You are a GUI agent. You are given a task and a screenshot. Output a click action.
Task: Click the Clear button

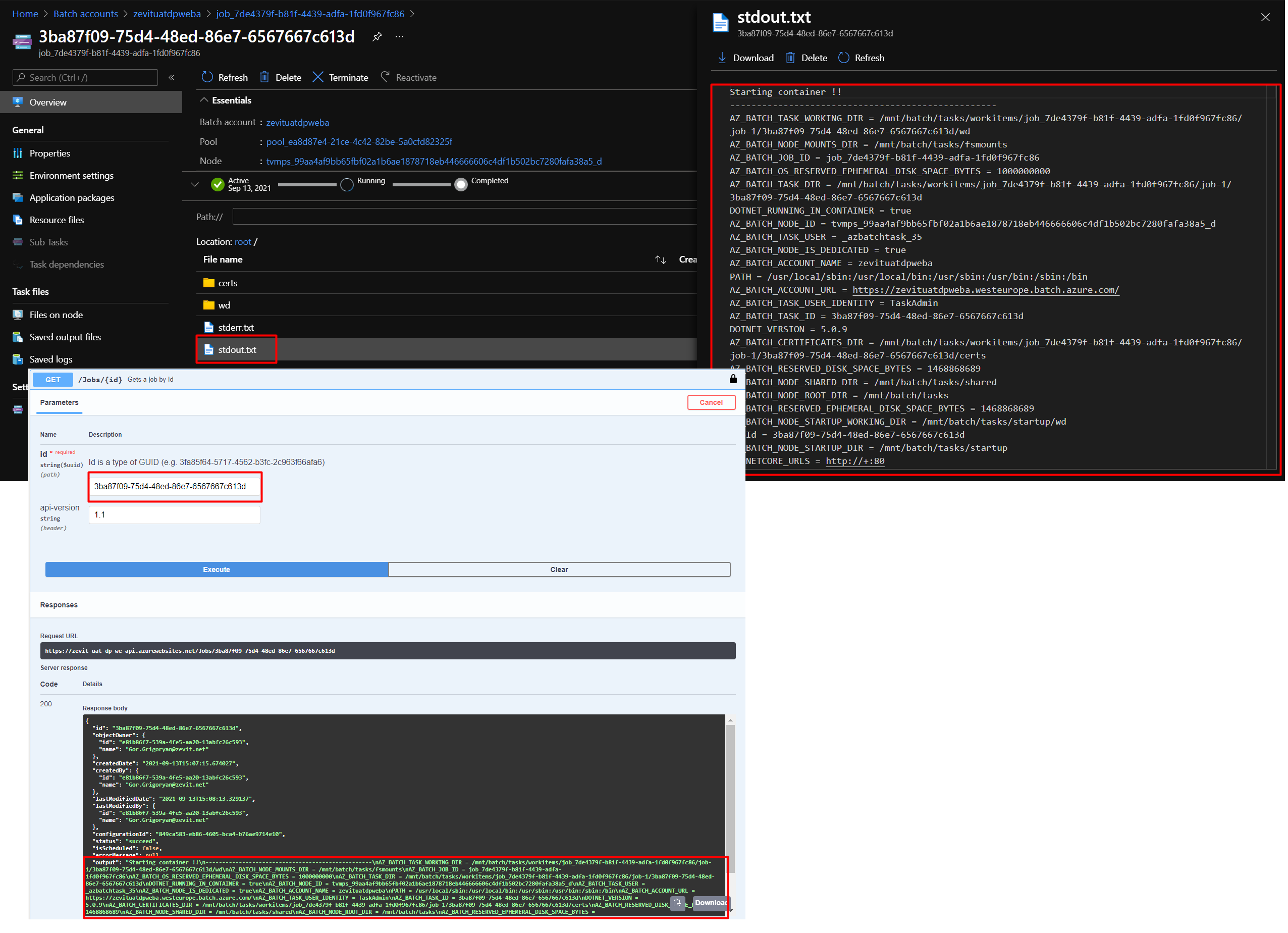click(x=560, y=570)
